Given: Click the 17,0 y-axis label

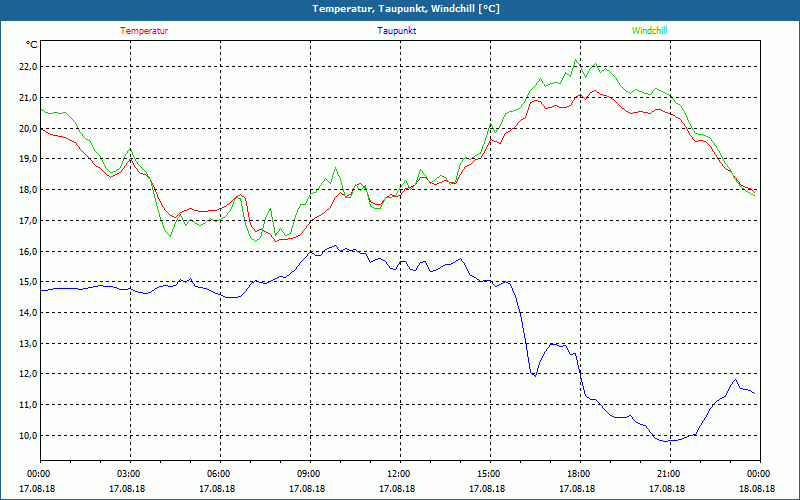Looking at the screenshot, I should [x=29, y=221].
